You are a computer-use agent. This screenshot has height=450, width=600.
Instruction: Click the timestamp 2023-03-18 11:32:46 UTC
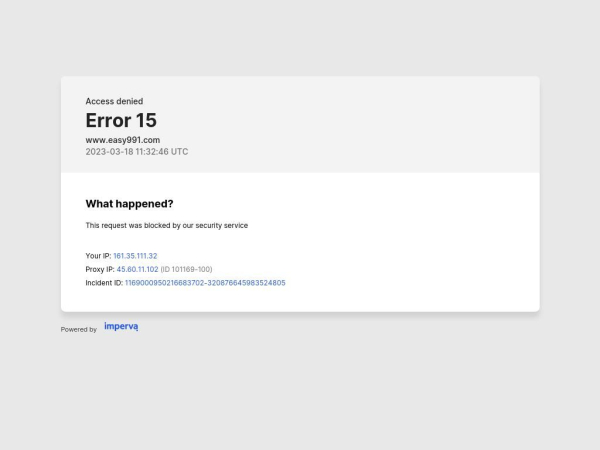pyautogui.click(x=137, y=152)
